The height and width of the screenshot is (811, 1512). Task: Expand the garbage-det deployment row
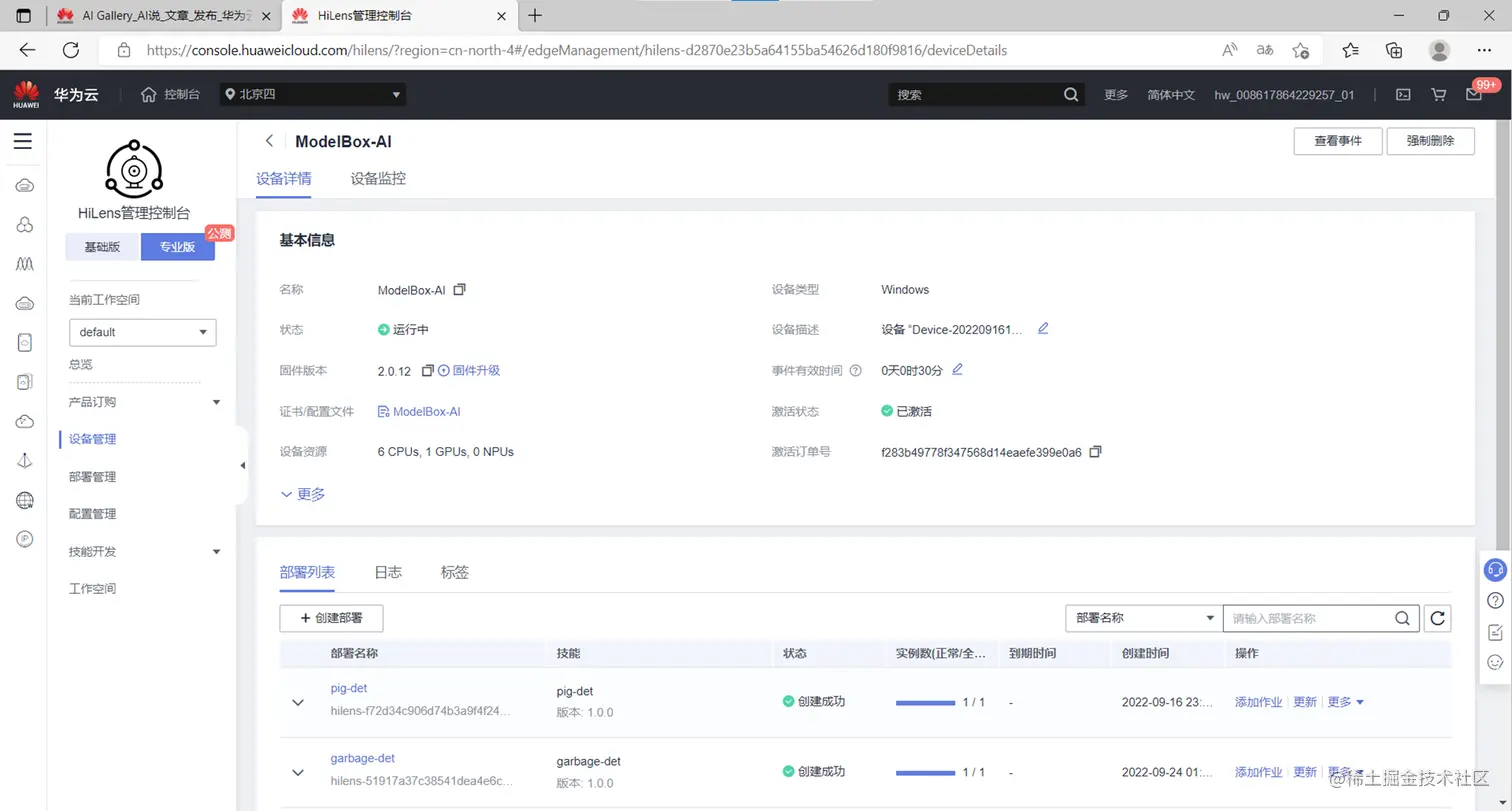[x=298, y=772]
